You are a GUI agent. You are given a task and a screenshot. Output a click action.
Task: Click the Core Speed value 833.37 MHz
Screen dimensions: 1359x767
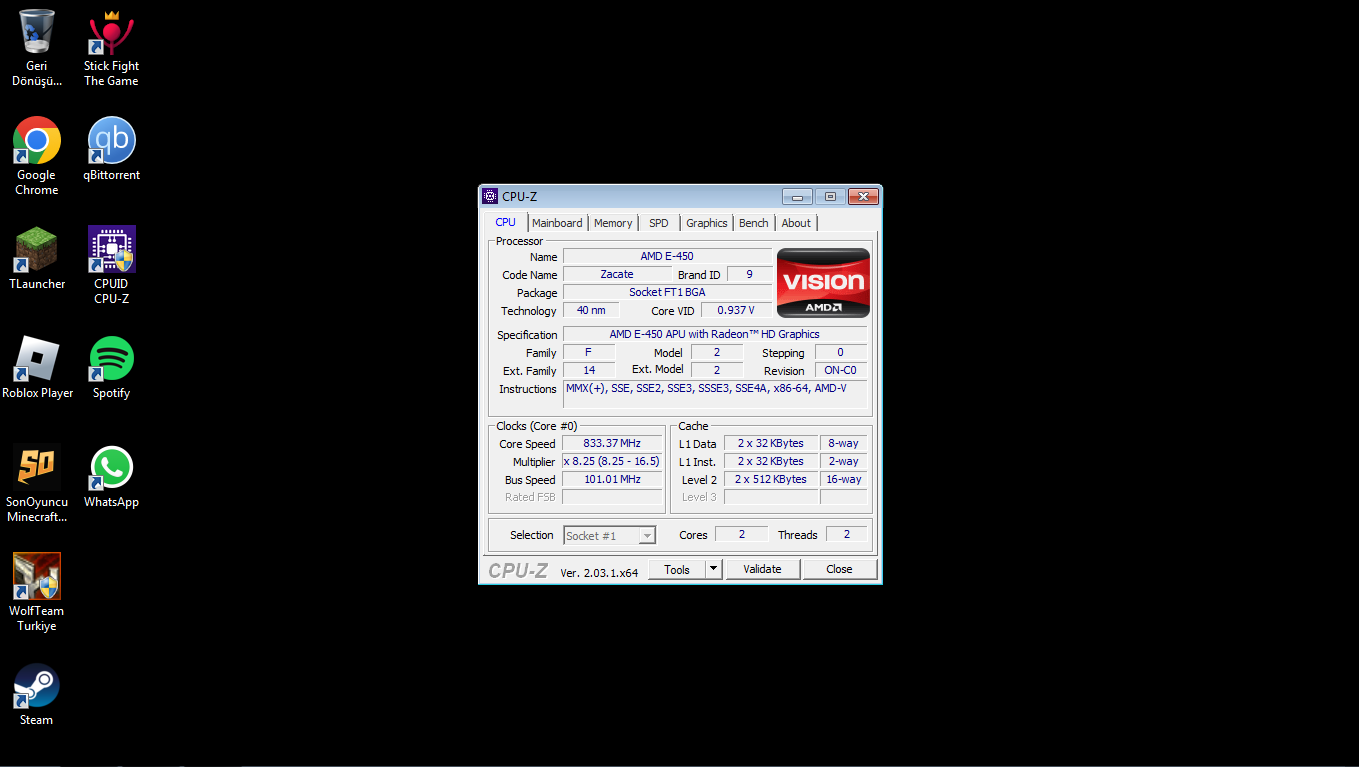point(612,443)
